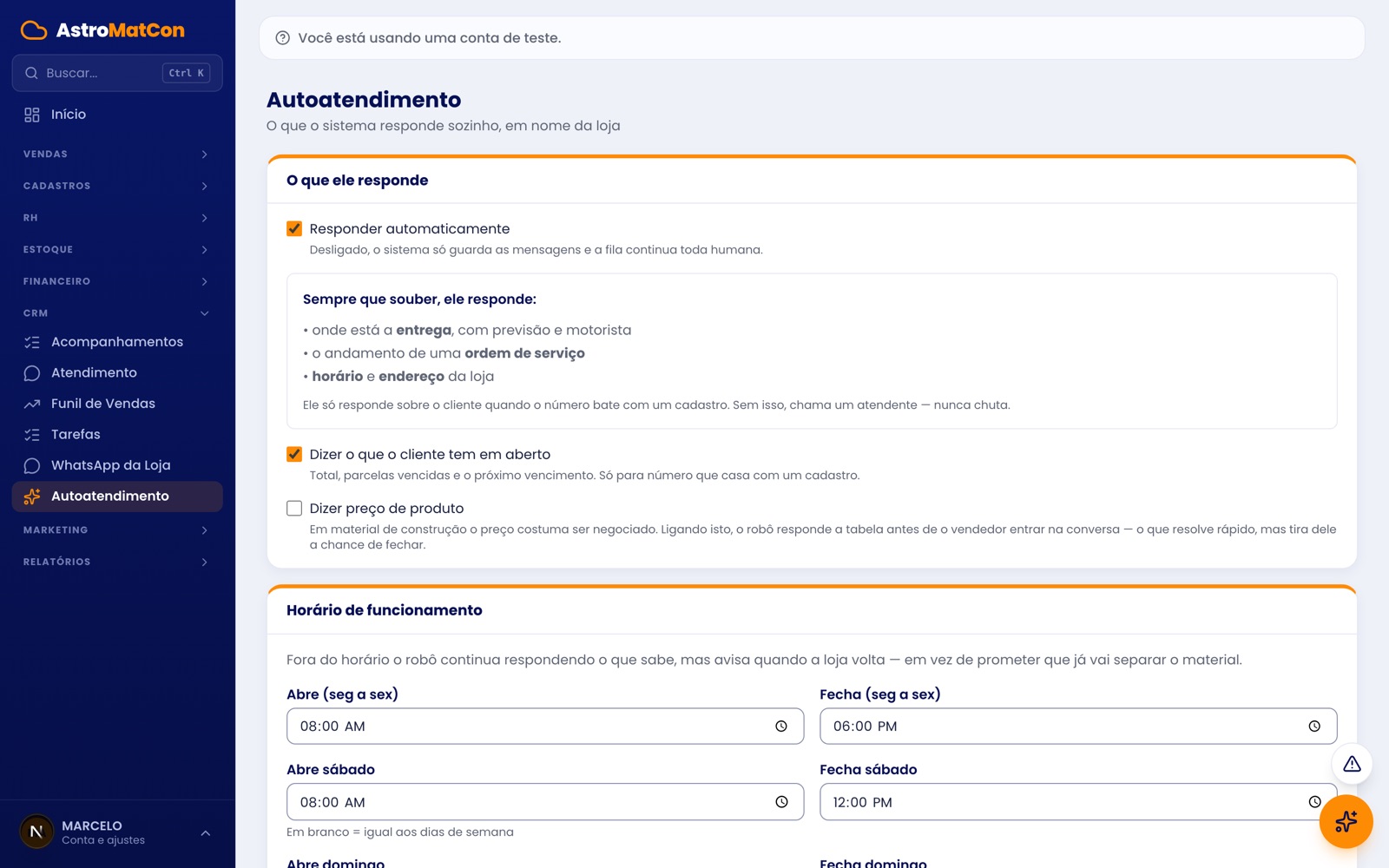1389x868 pixels.
Task: Click the Autoatendimento sparkle icon in sidebar
Action: click(x=32, y=496)
